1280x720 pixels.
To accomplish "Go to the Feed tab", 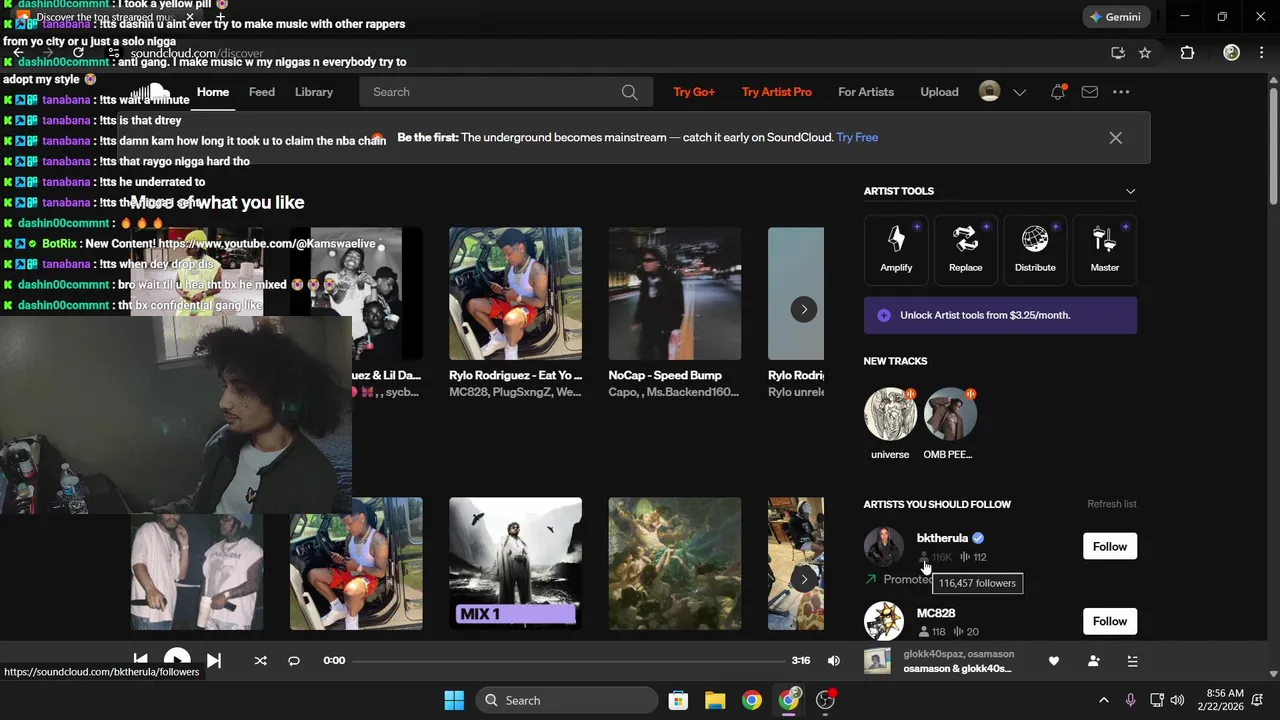I will [x=262, y=92].
